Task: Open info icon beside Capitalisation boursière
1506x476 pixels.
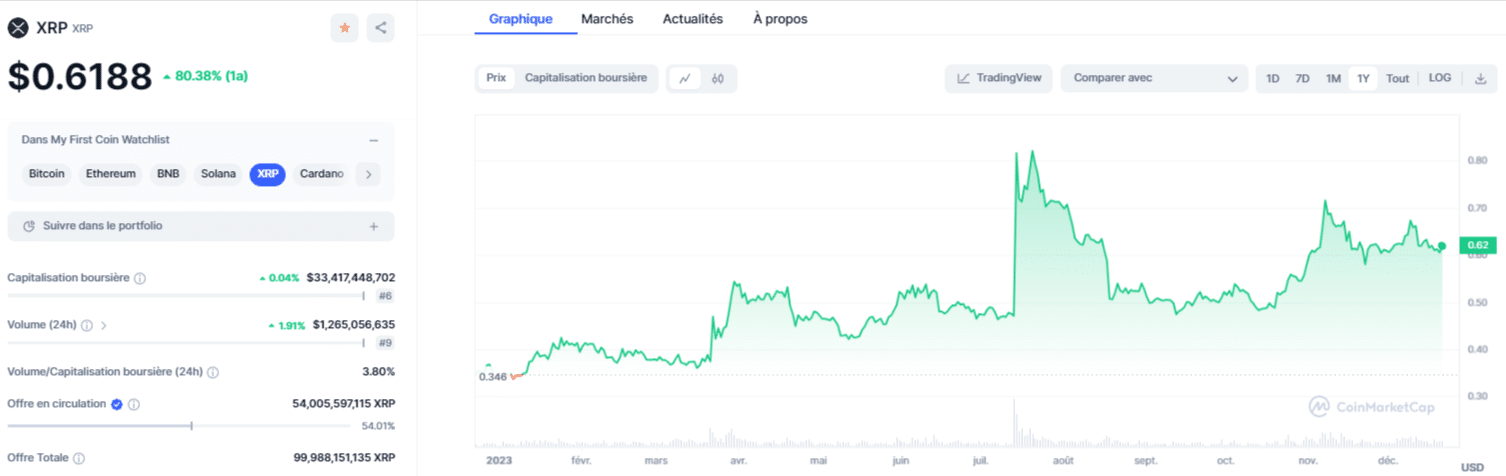Action: tap(140, 278)
